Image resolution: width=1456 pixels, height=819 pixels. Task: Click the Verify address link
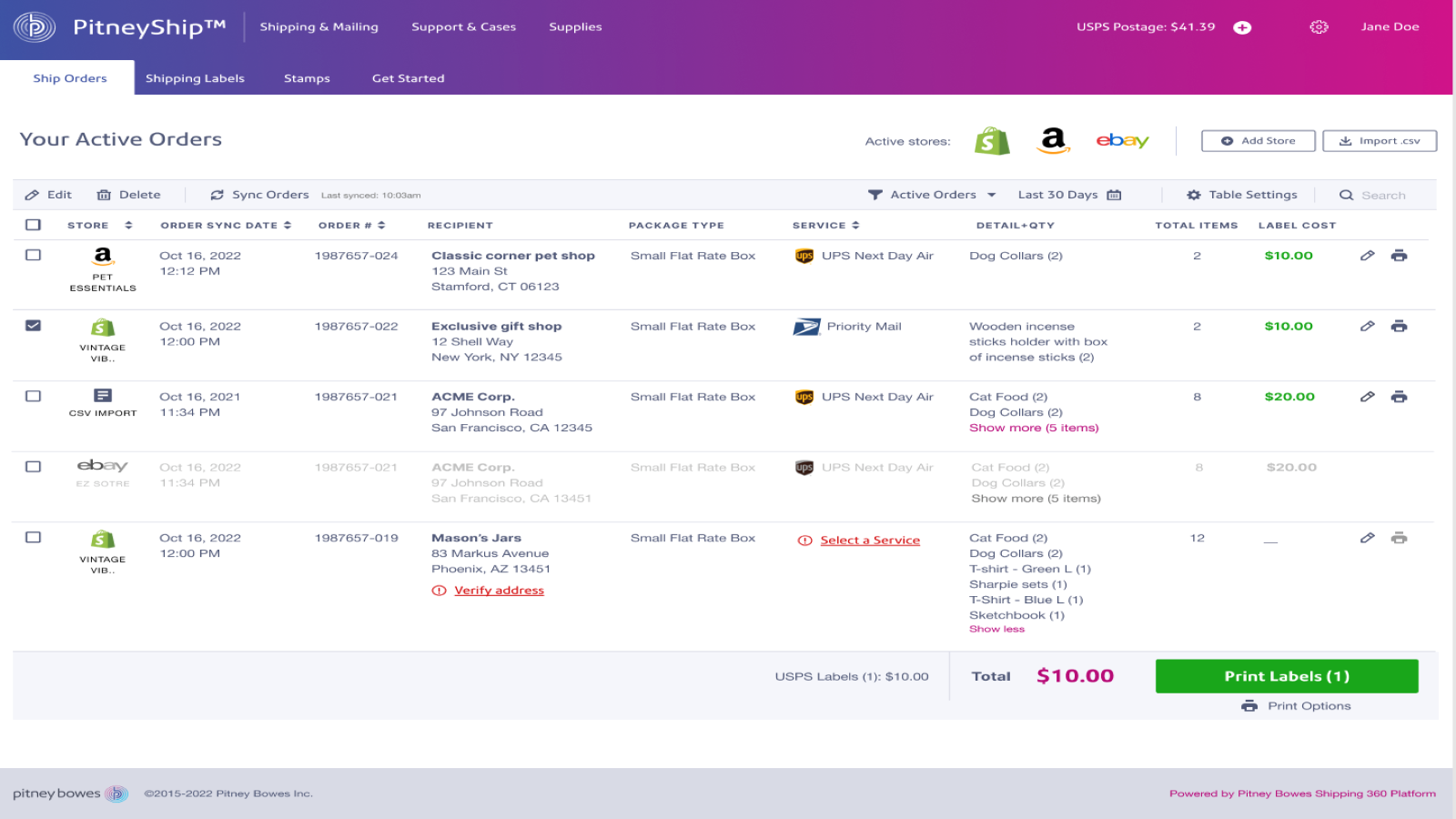coord(499,590)
